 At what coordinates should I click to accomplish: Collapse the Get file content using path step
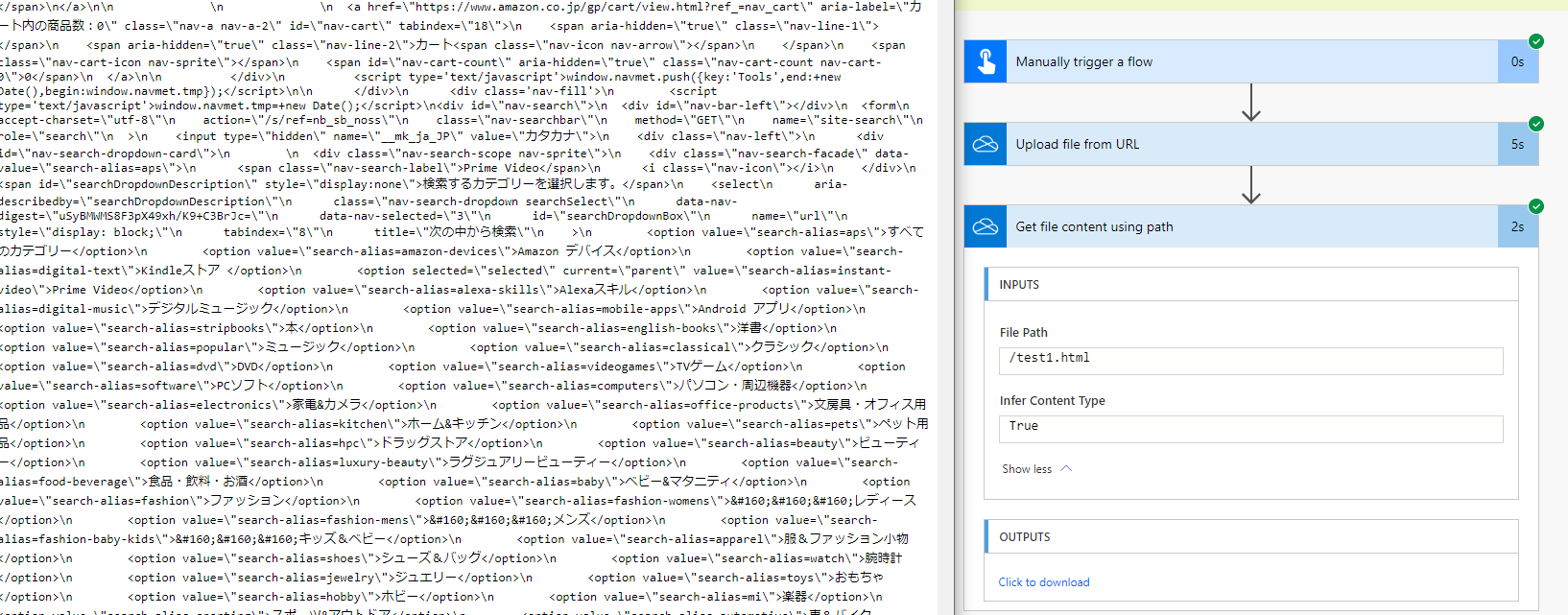click(x=1251, y=226)
